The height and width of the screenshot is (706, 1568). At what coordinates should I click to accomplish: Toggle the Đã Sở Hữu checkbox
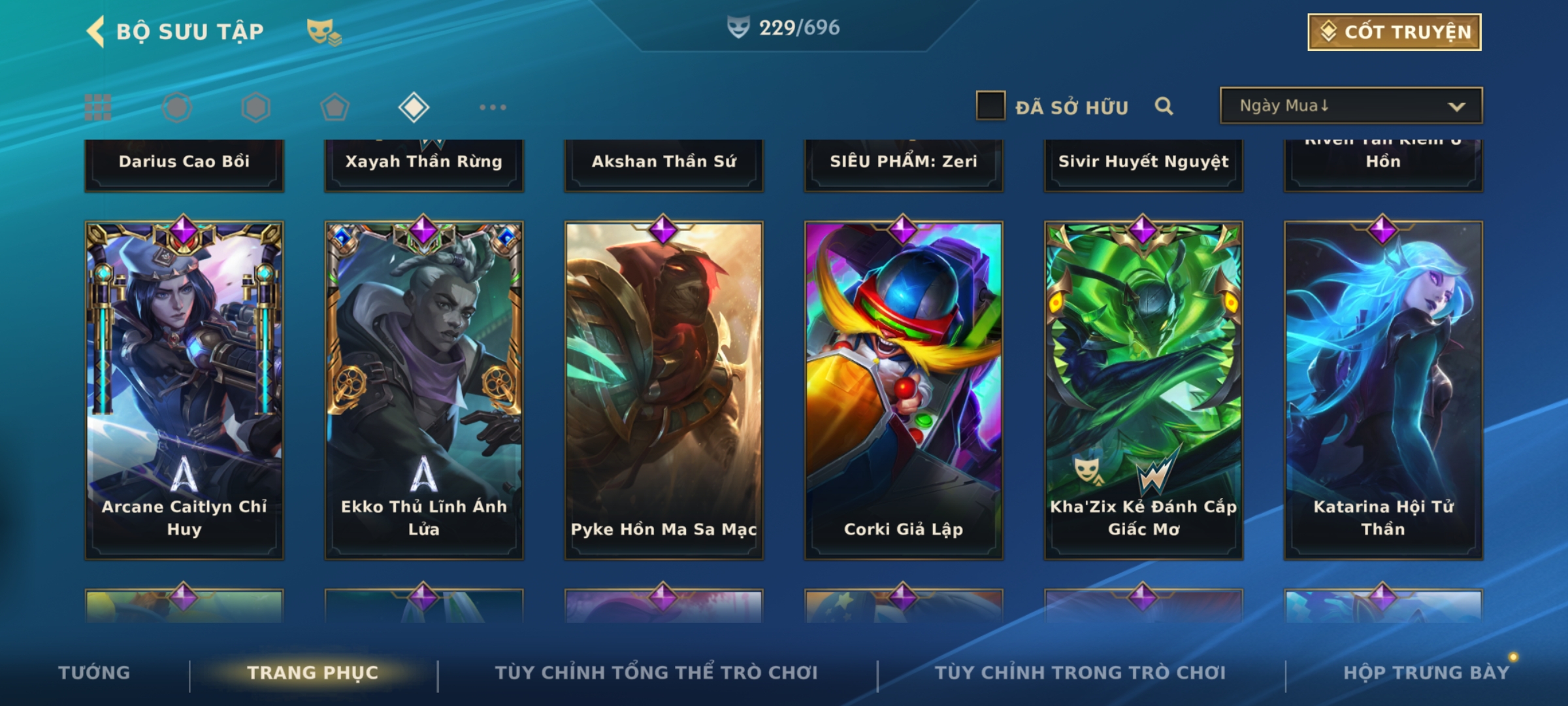click(990, 105)
